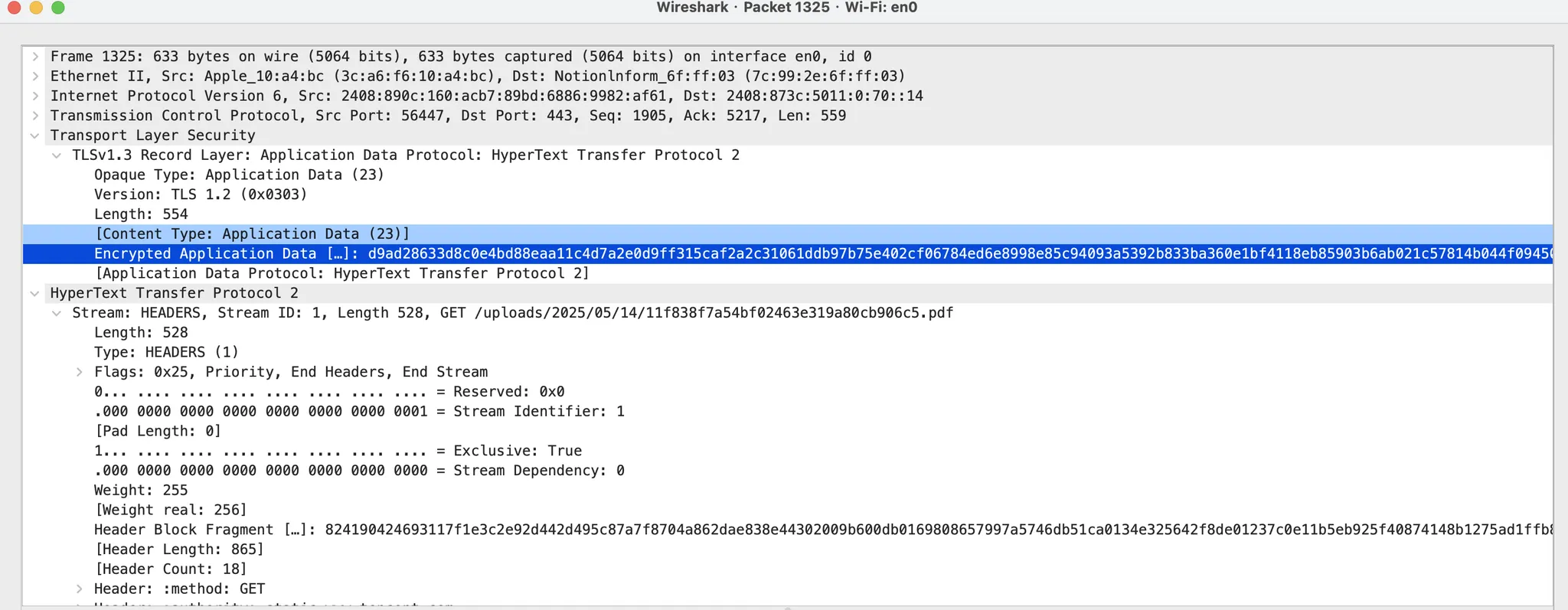This screenshot has width=1568, height=610.
Task: Select the Stream Identifier: 1 line
Action: pyautogui.click(x=359, y=411)
